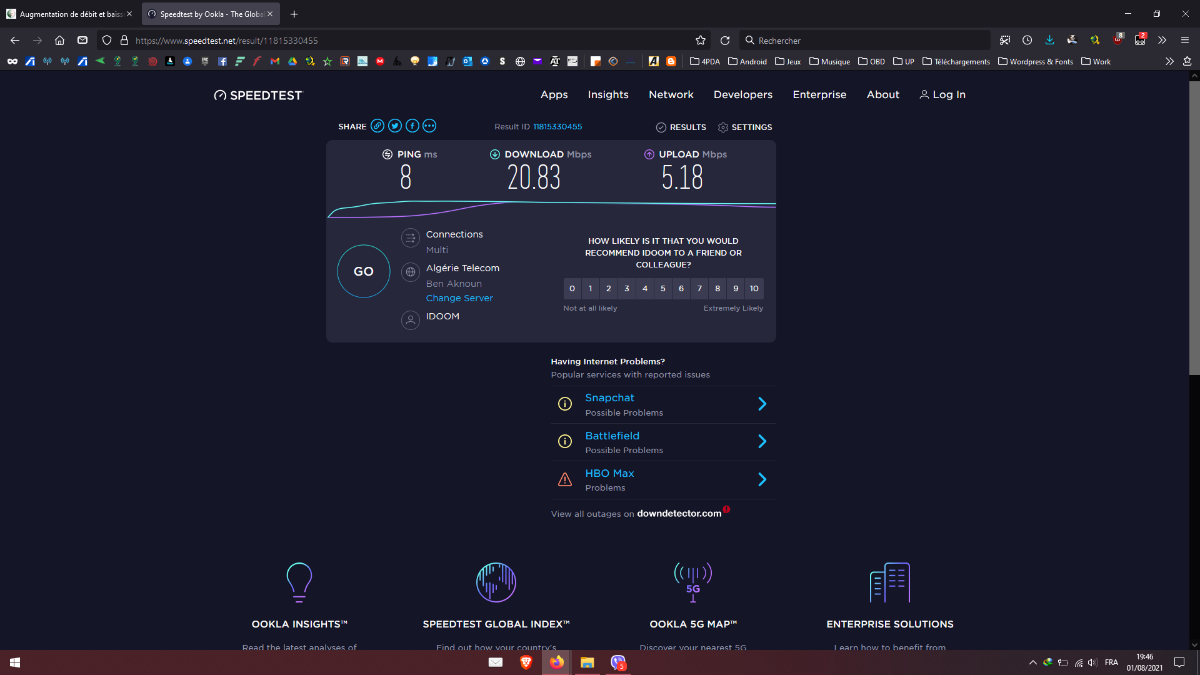Start a new test with GO
Image resolution: width=1200 pixels, height=675 pixels.
tap(363, 271)
